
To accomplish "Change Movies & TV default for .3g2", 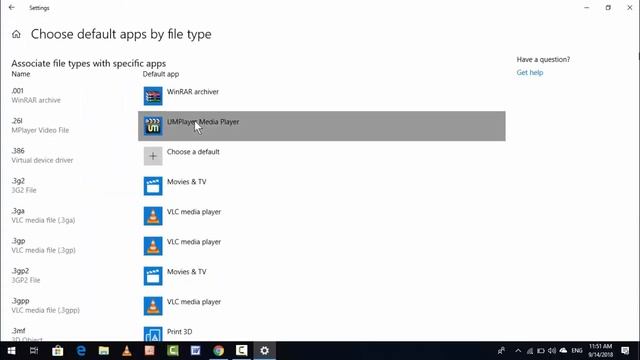I will pyautogui.click(x=322, y=186).
